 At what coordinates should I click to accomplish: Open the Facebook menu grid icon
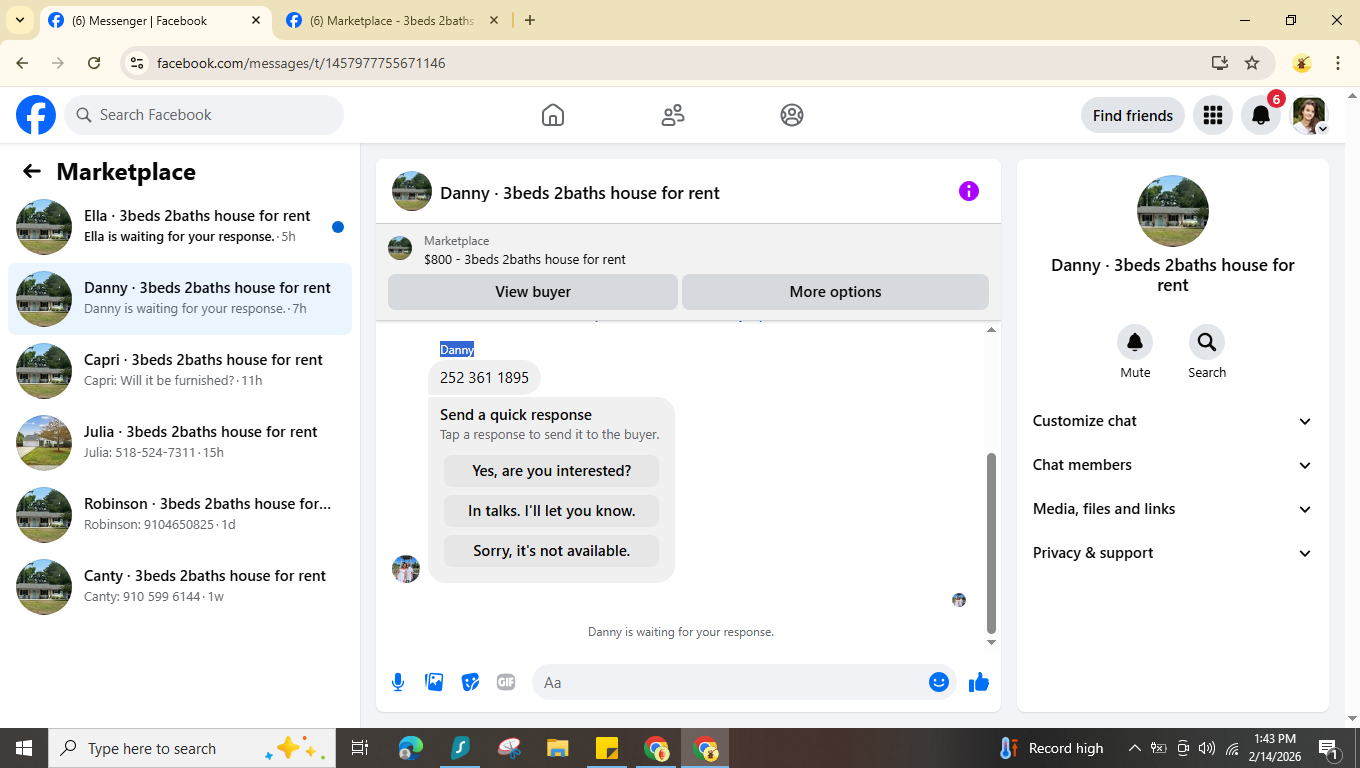pos(1213,115)
